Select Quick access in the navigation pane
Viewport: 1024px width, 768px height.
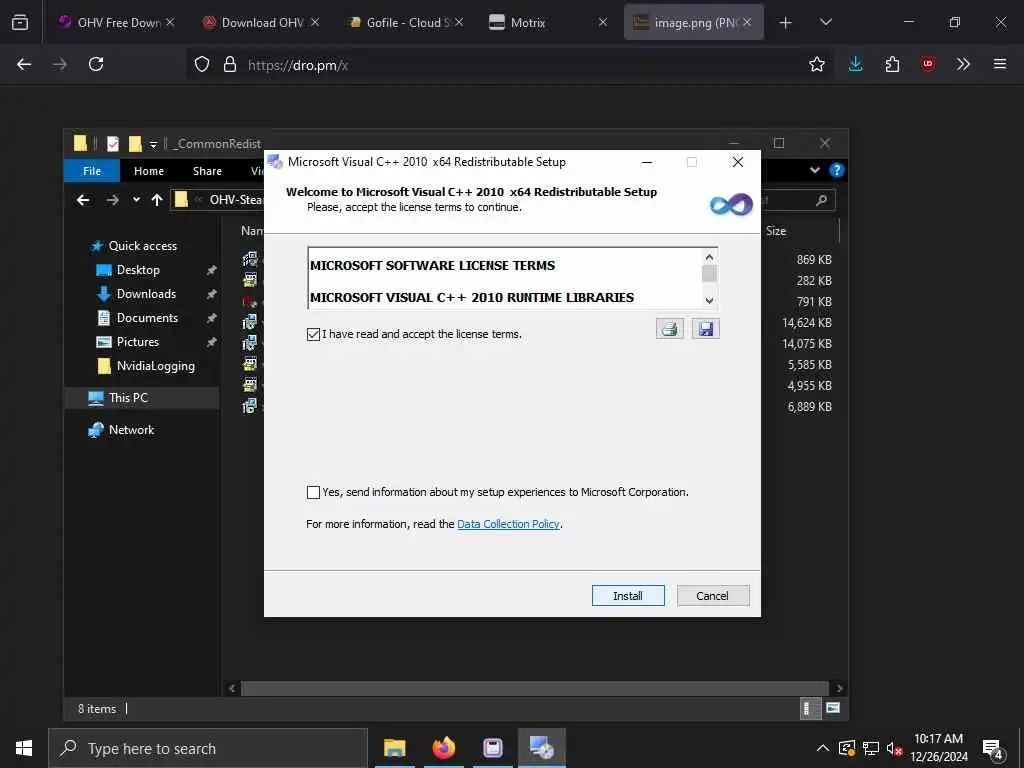[x=142, y=246]
